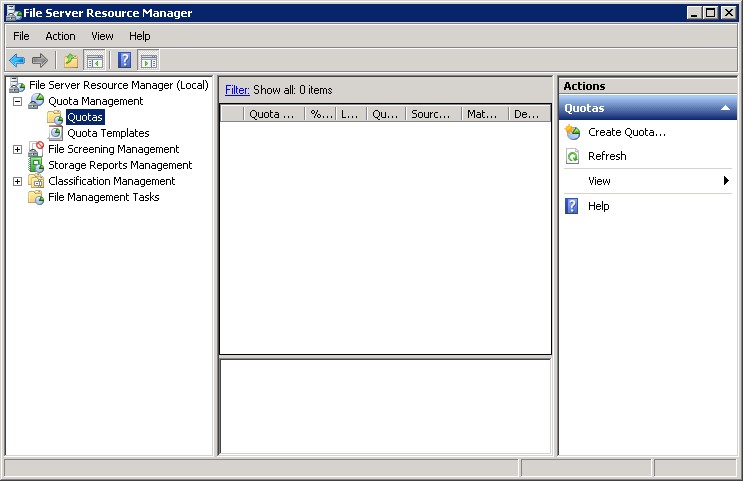Screen dimensions: 743x481
Task: Click the Back arrow toolbar icon
Action: click(x=17, y=60)
